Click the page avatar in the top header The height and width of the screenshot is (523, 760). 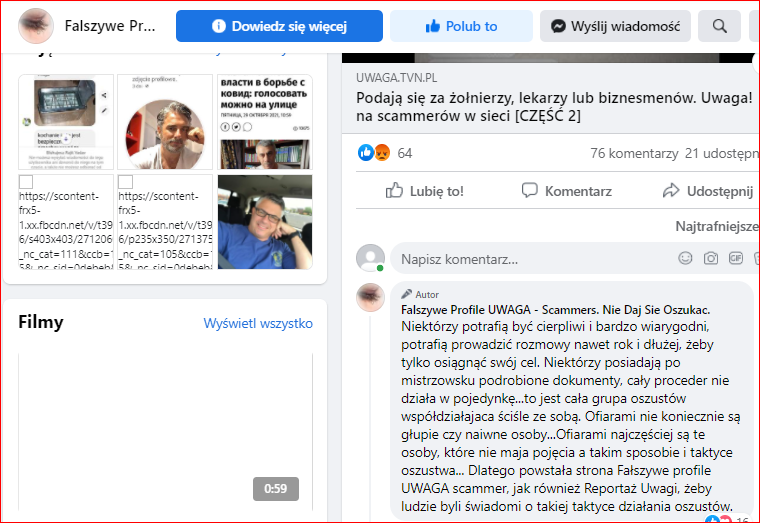[x=36, y=26]
